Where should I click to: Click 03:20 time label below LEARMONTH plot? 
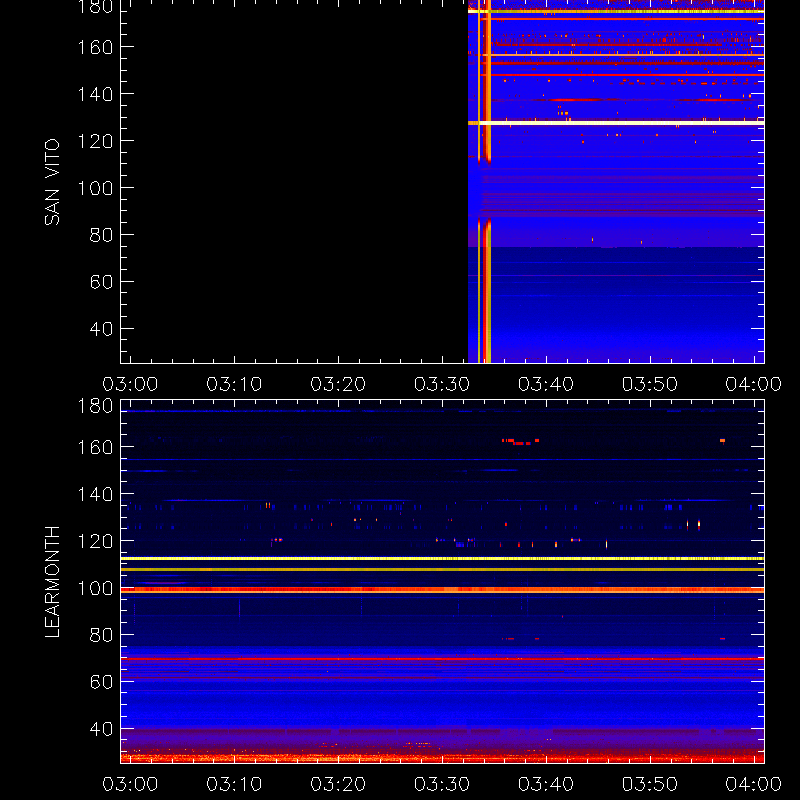click(x=338, y=784)
